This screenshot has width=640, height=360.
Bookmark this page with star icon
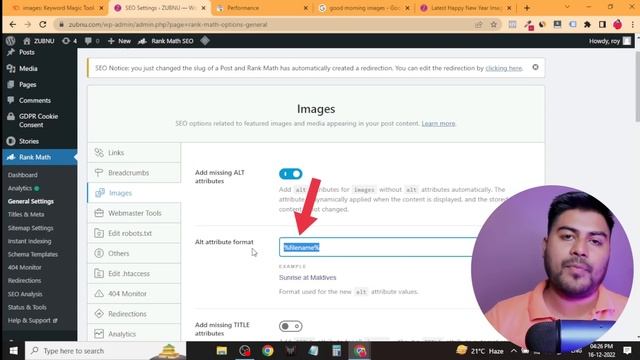(x=493, y=24)
